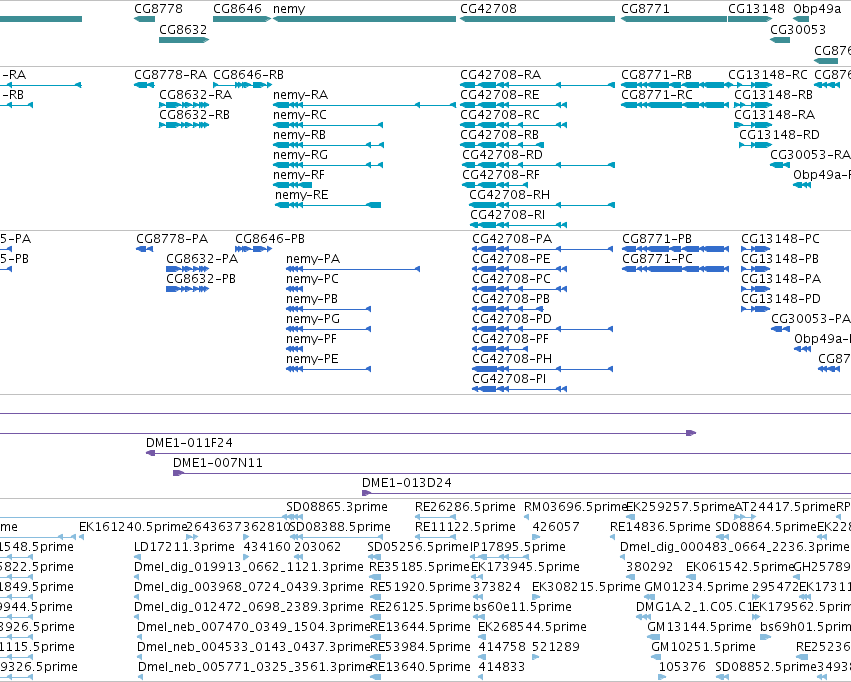851x682 pixels.
Task: Click the nemy gene bar
Action: tap(364, 19)
